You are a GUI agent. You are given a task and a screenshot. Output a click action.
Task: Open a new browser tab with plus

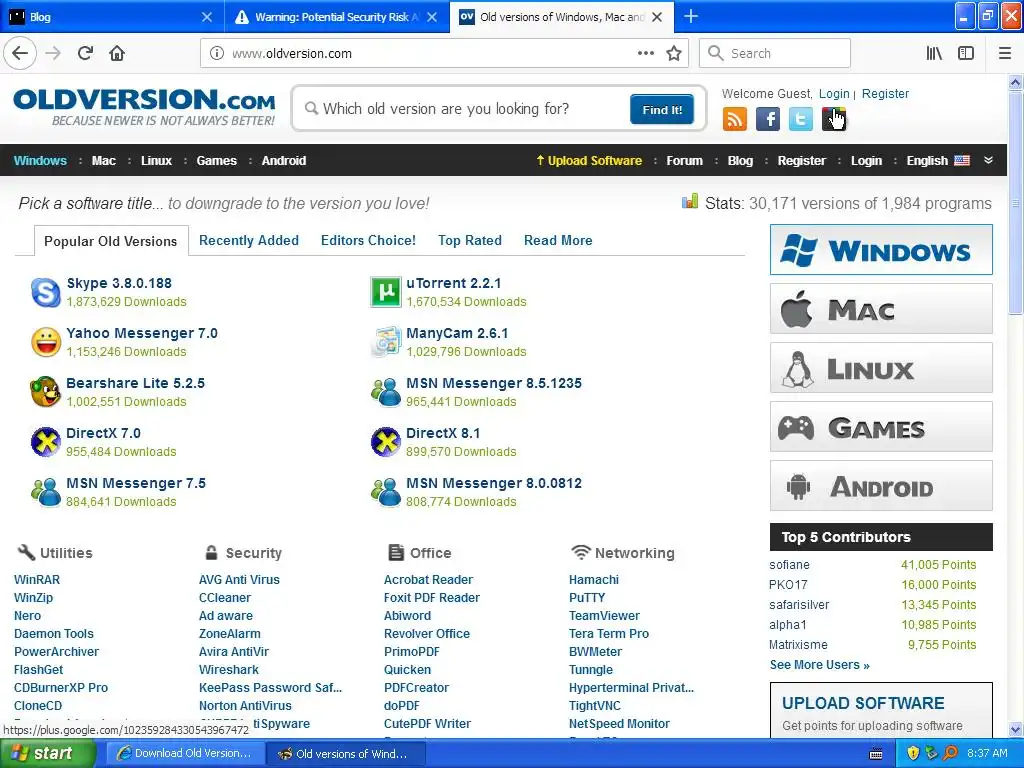tap(690, 16)
